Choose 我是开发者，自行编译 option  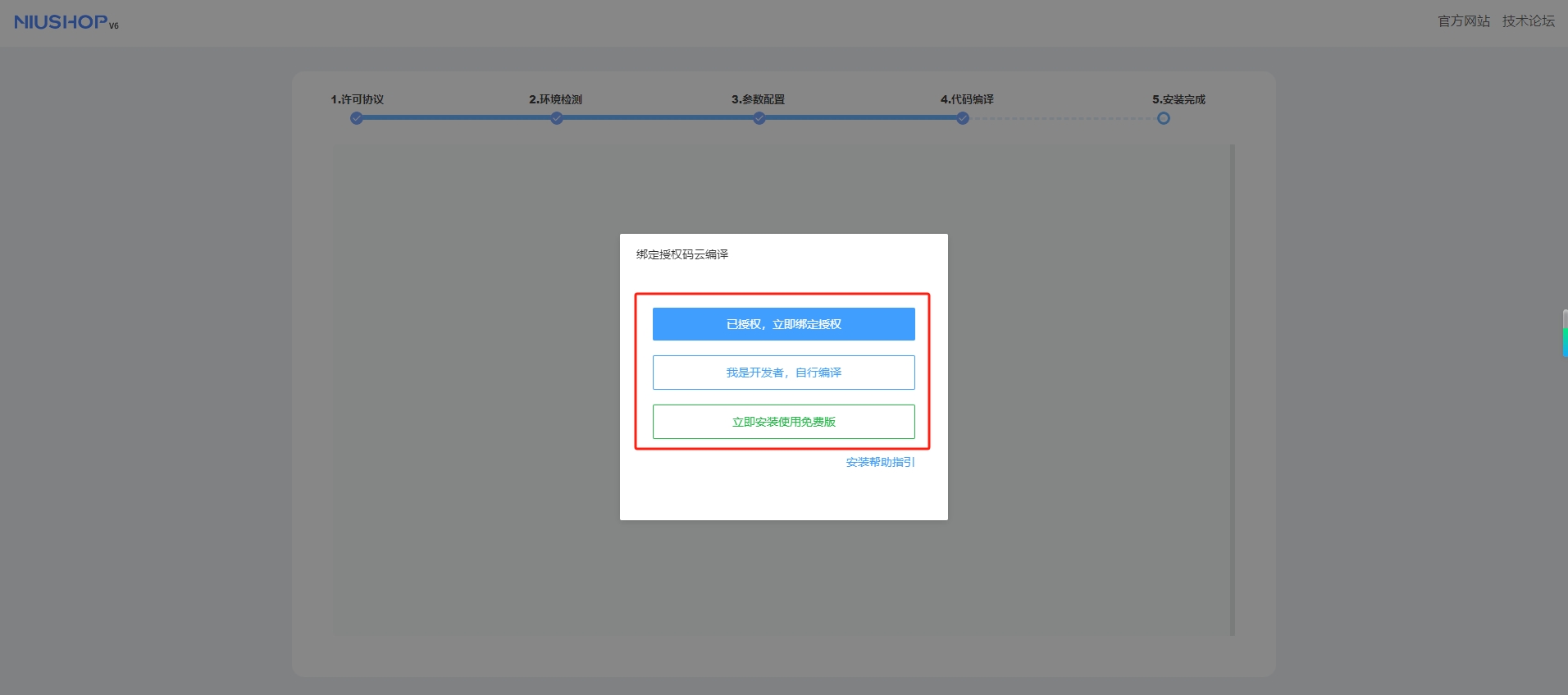pyautogui.click(x=783, y=373)
